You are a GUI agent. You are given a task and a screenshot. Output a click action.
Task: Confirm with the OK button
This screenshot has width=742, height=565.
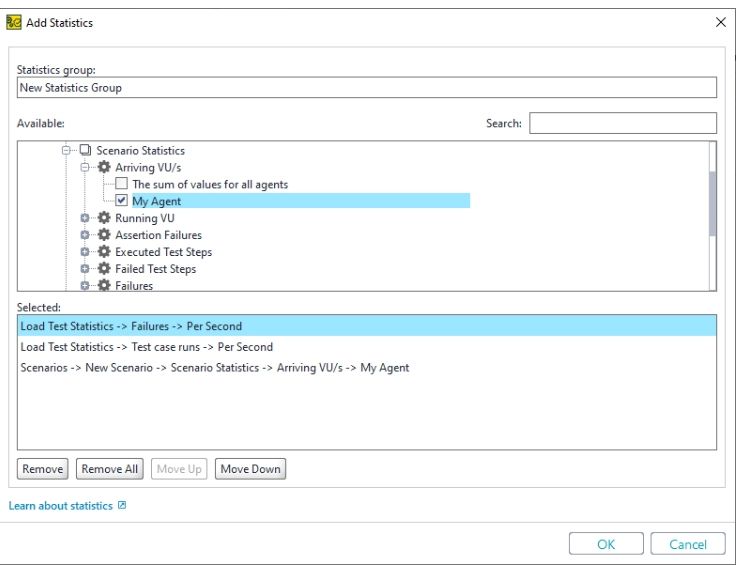[x=606, y=544]
